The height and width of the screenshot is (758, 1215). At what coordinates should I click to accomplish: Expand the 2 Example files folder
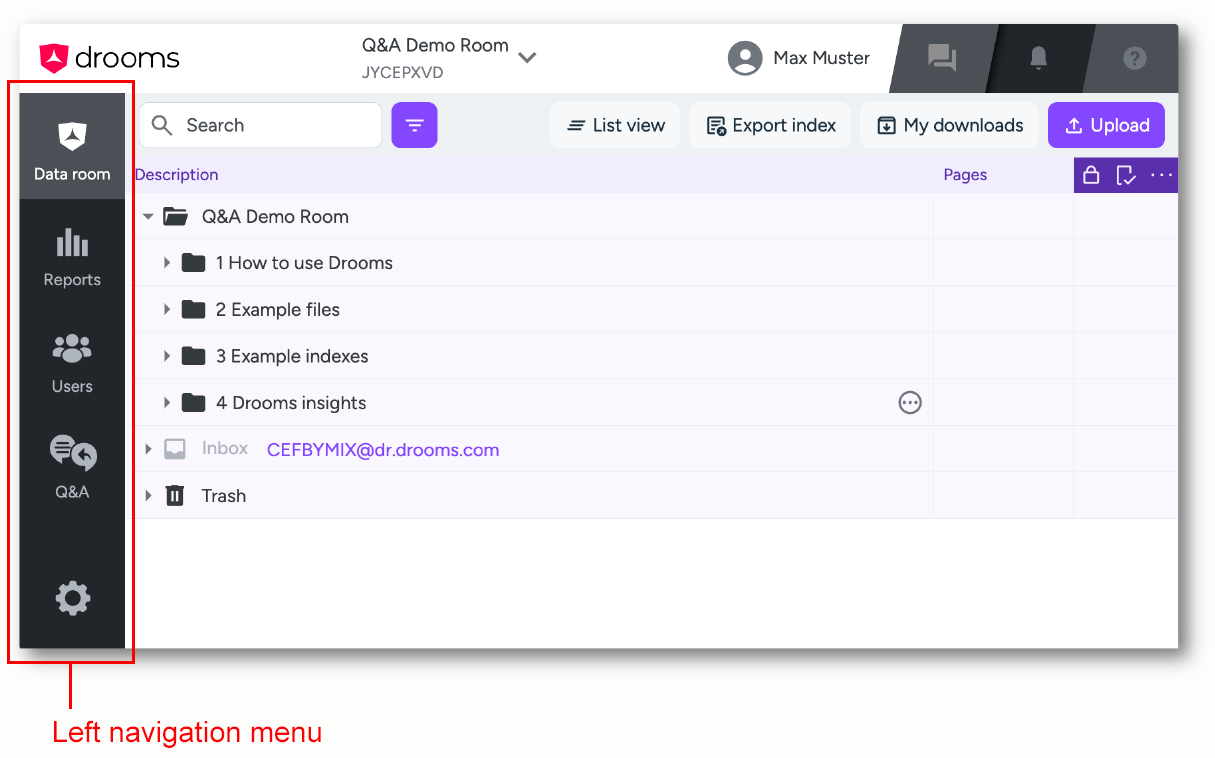click(x=167, y=309)
